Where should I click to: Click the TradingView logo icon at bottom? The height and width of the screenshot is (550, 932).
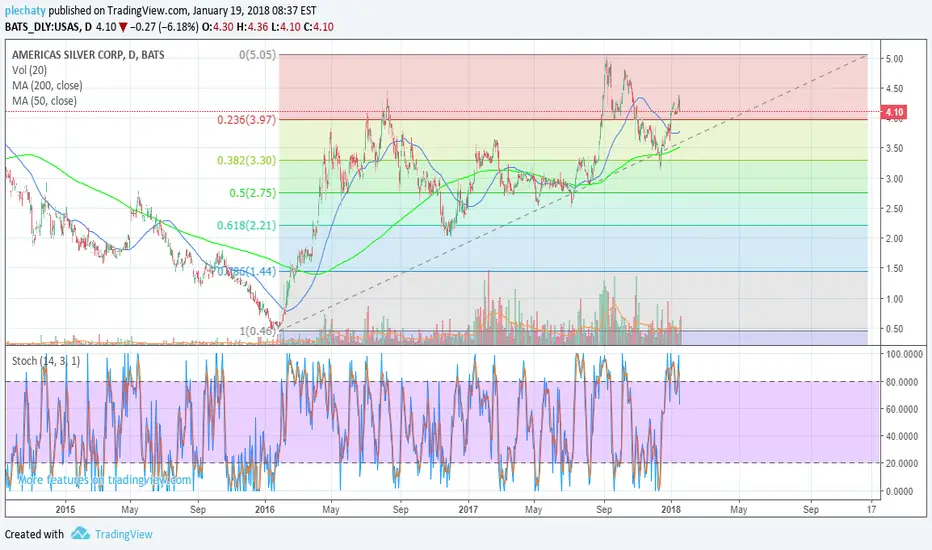[x=80, y=533]
